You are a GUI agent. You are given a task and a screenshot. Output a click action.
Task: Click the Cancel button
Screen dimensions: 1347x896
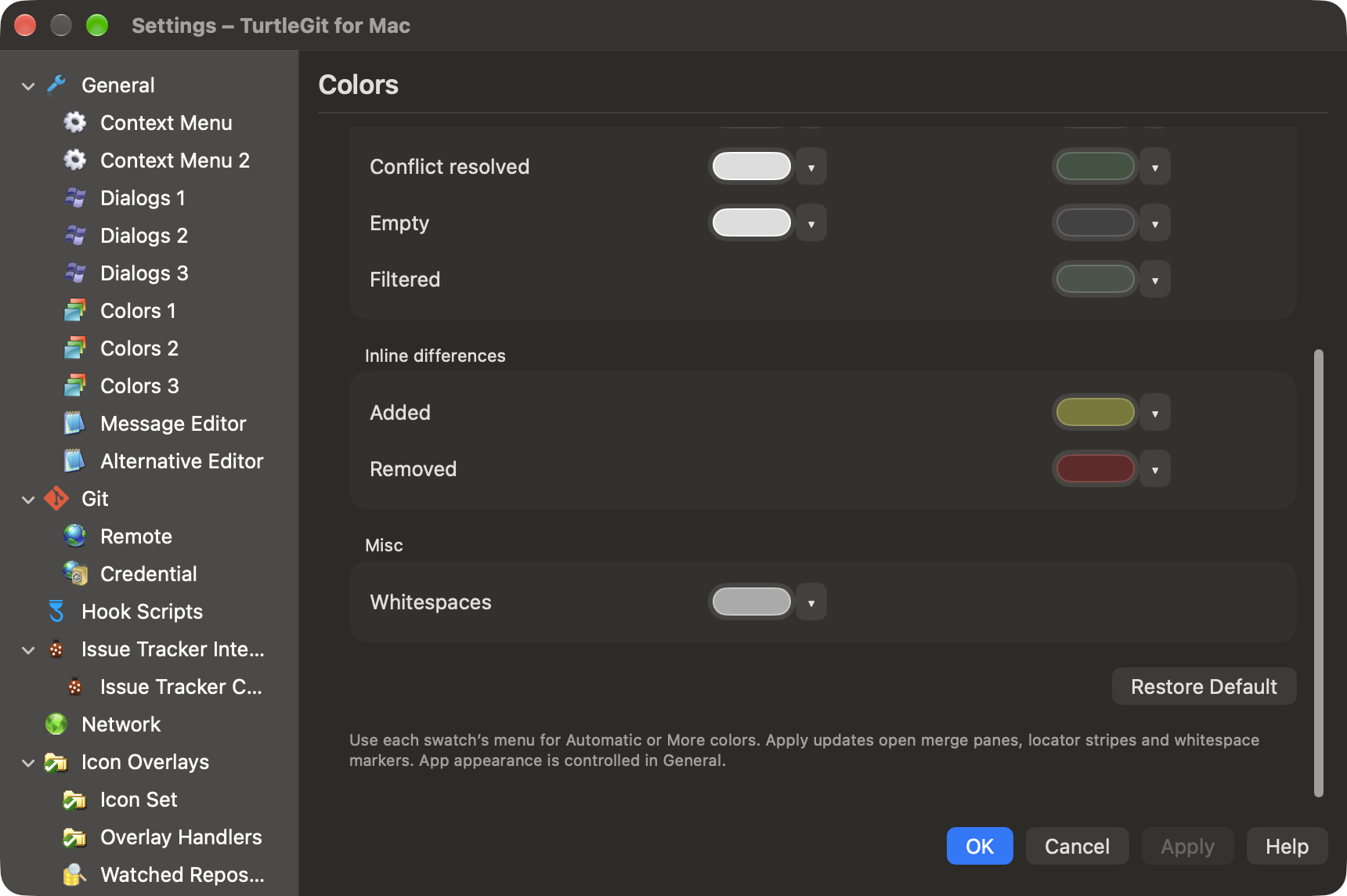(x=1077, y=846)
